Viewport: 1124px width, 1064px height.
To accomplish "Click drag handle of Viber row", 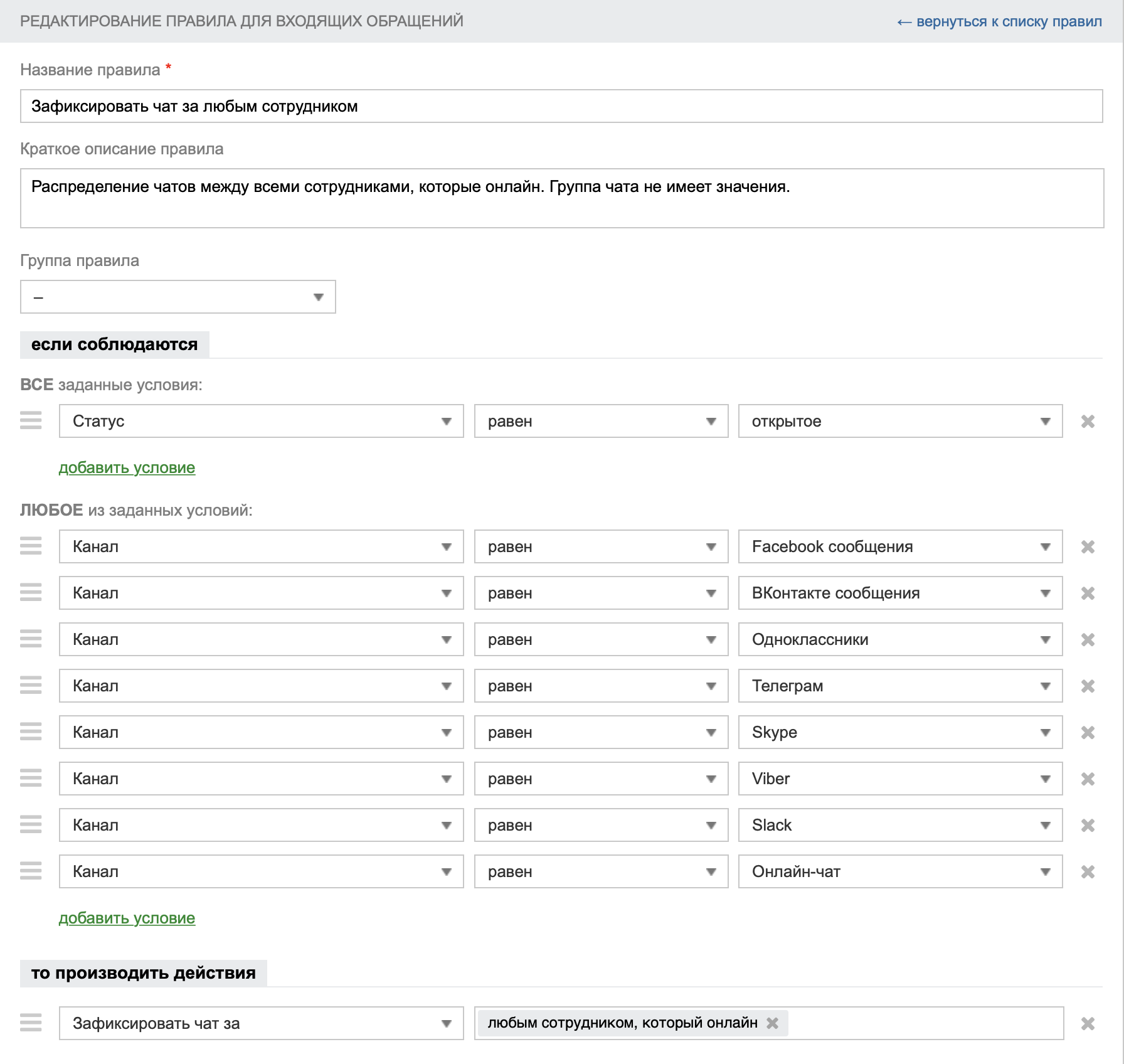I will coord(31,778).
